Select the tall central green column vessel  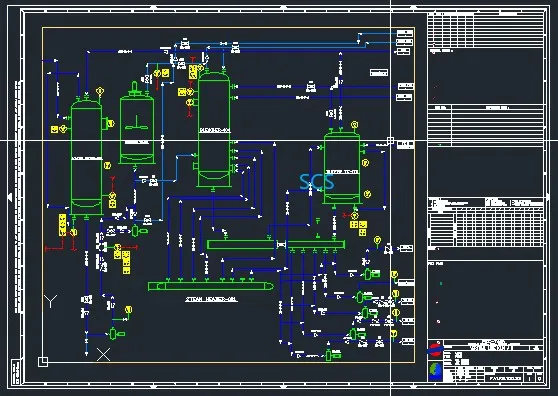click(x=214, y=129)
